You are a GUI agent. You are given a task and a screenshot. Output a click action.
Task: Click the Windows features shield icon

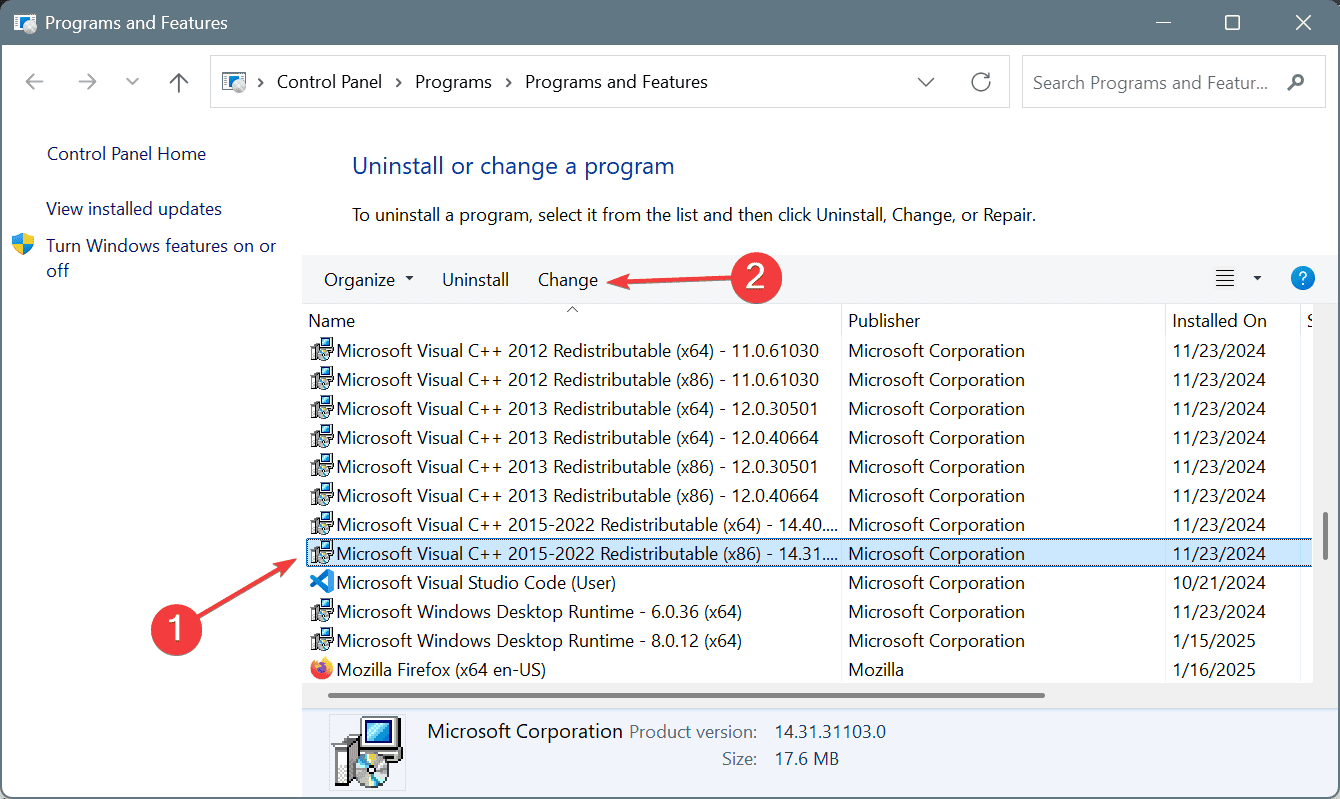point(23,245)
